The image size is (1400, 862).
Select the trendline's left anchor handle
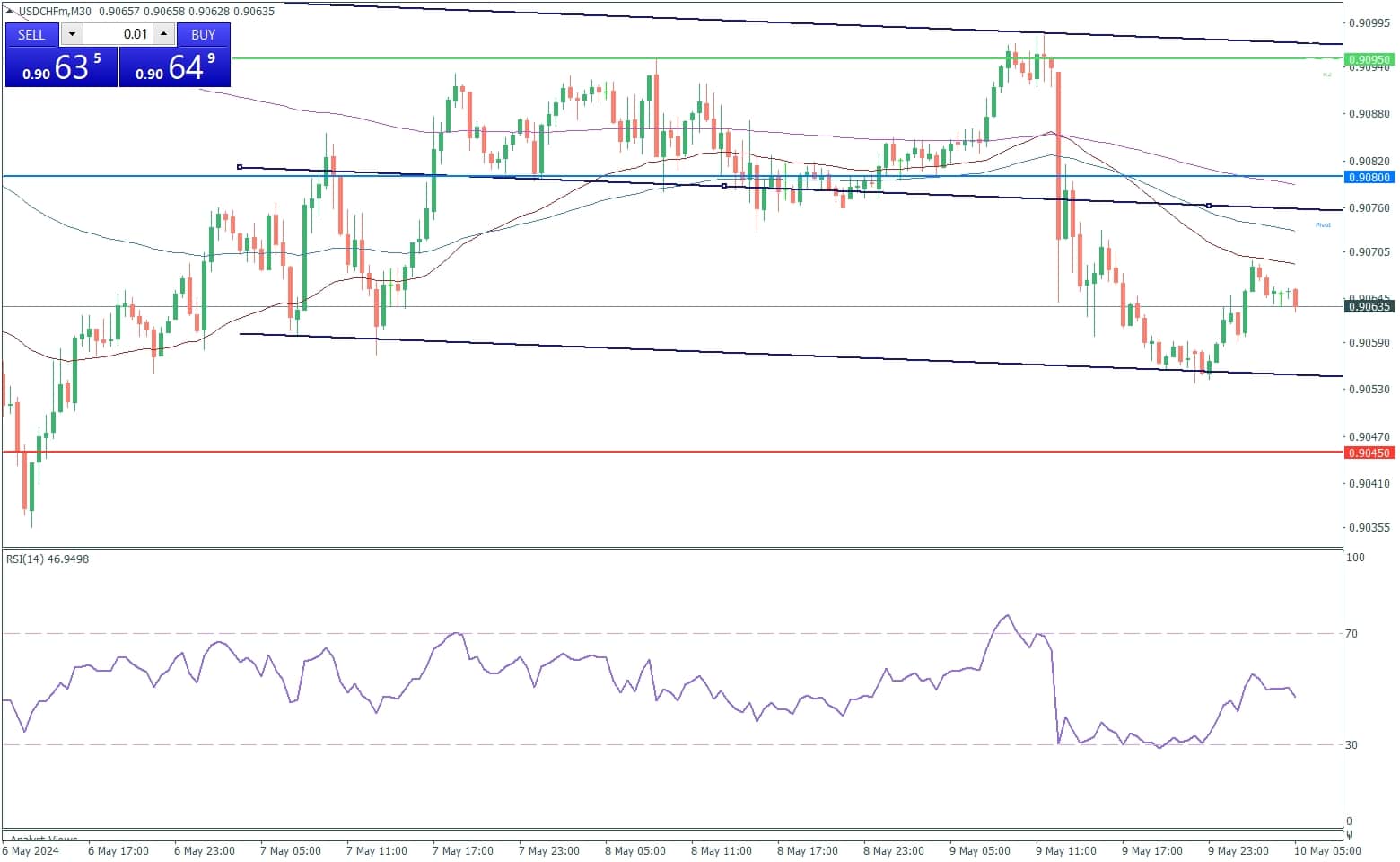point(239,167)
